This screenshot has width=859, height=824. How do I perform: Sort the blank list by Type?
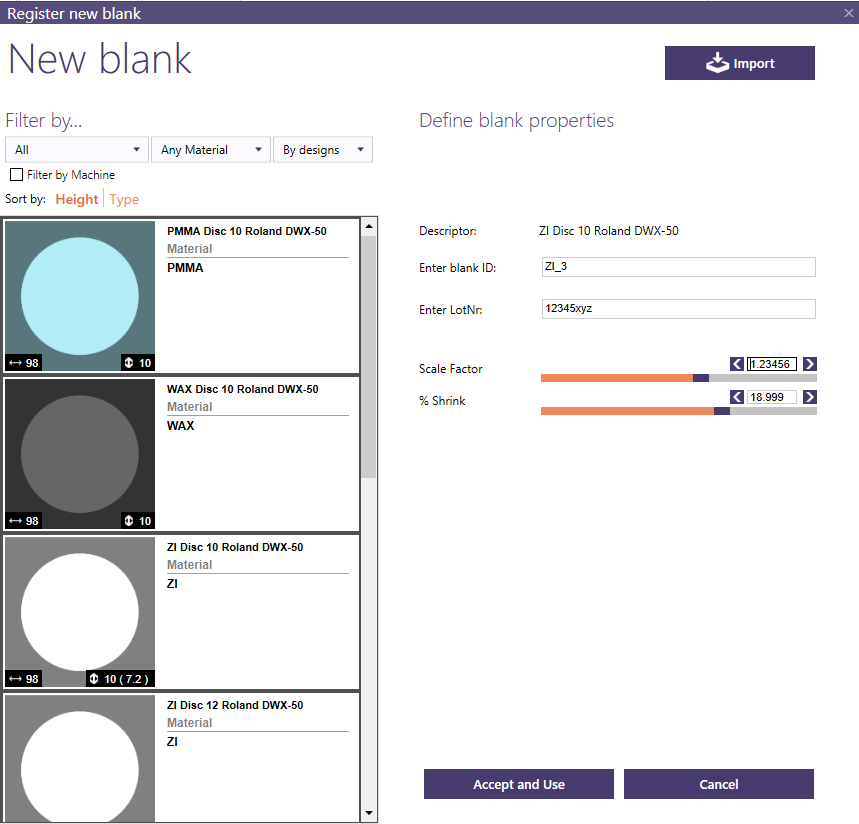click(x=124, y=199)
